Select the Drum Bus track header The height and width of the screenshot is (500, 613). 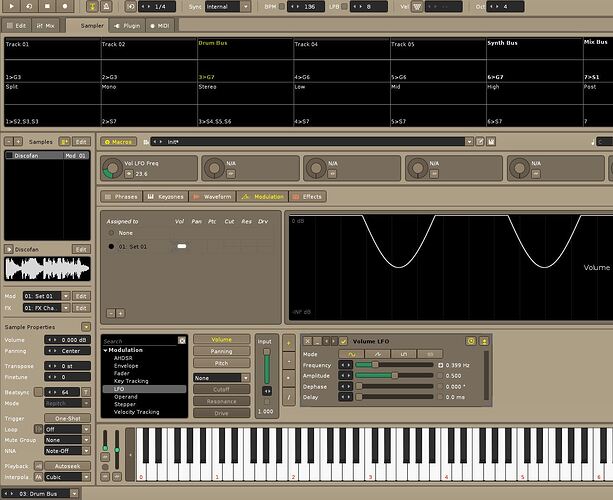(x=213, y=43)
